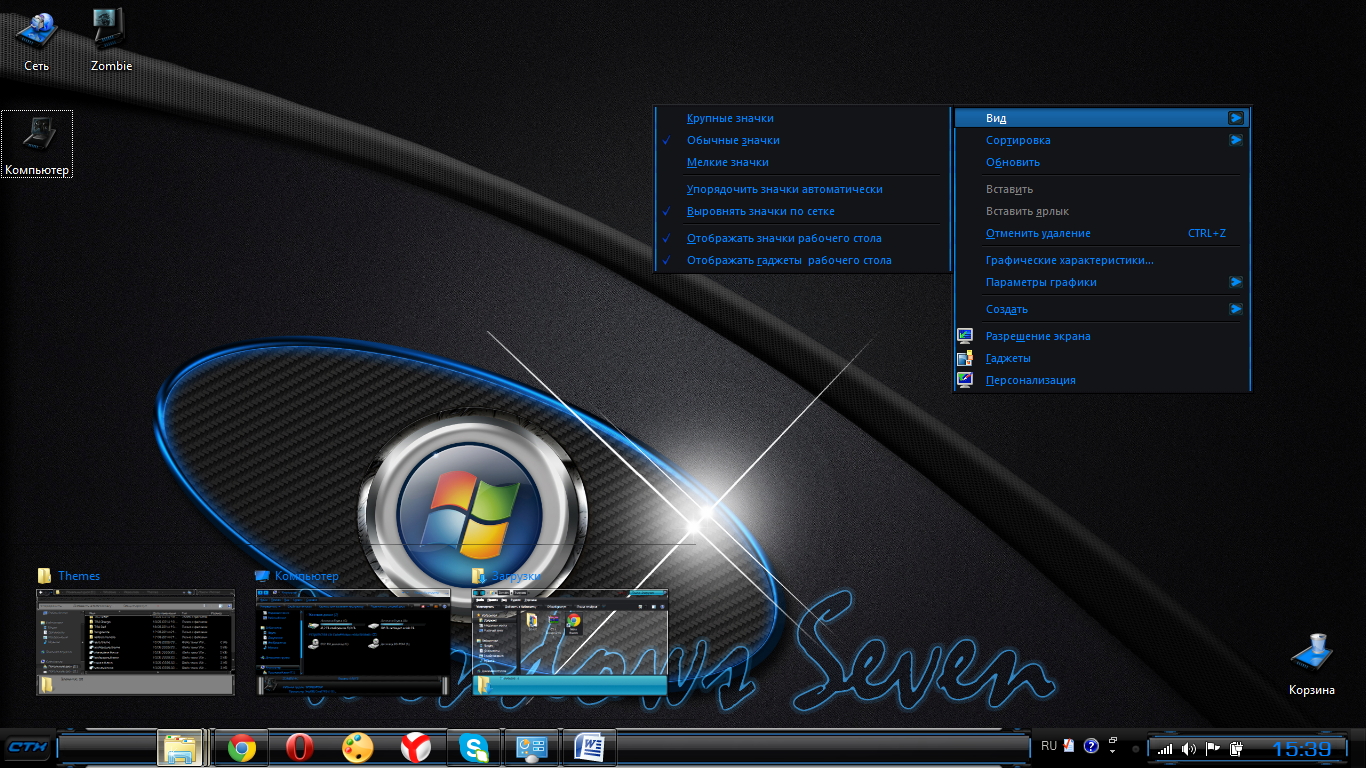
Task: Toggle 'Отображать гаджеты рабочего стола' option
Action: 788,261
